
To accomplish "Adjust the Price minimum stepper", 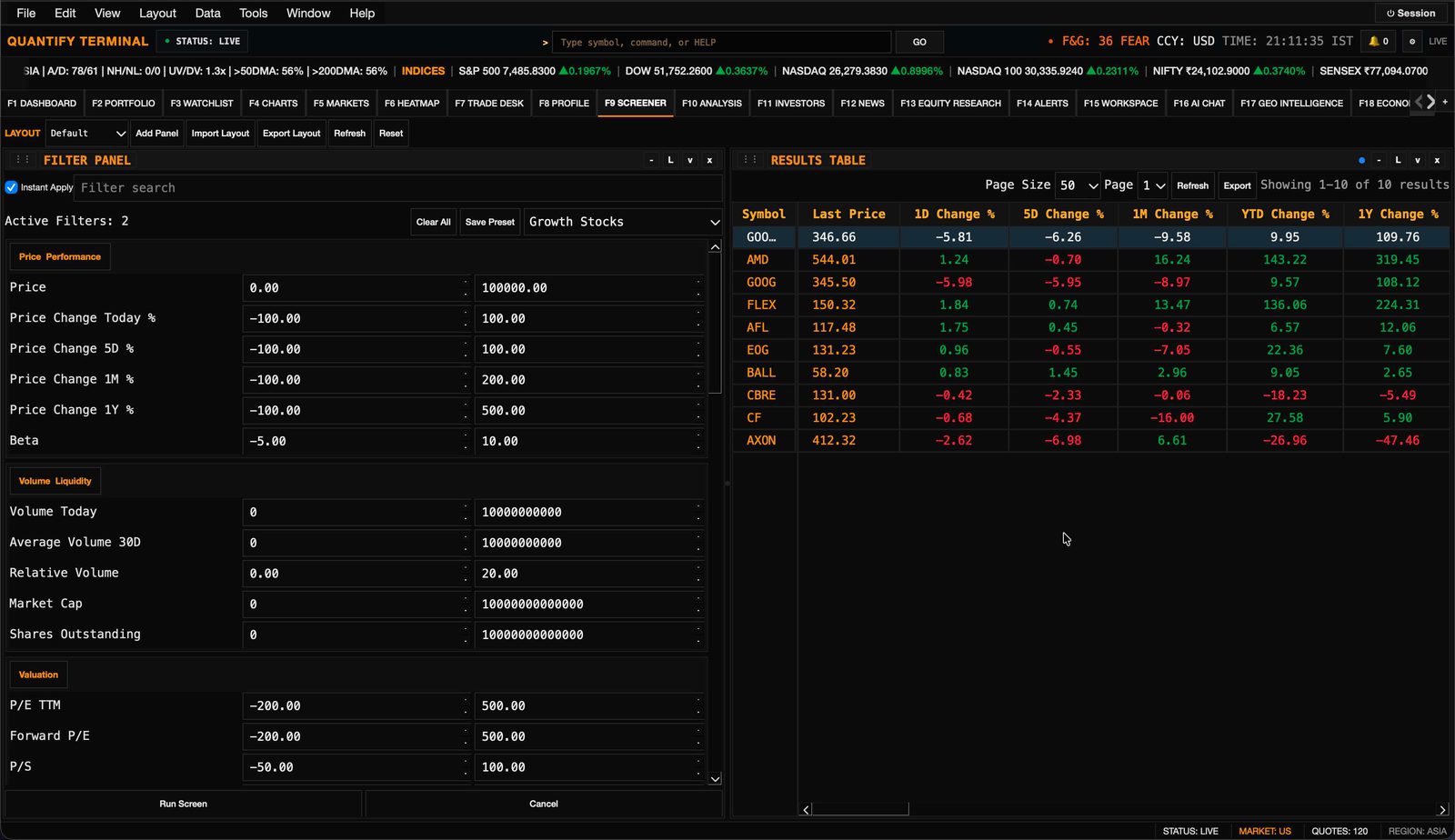I will [x=466, y=287].
